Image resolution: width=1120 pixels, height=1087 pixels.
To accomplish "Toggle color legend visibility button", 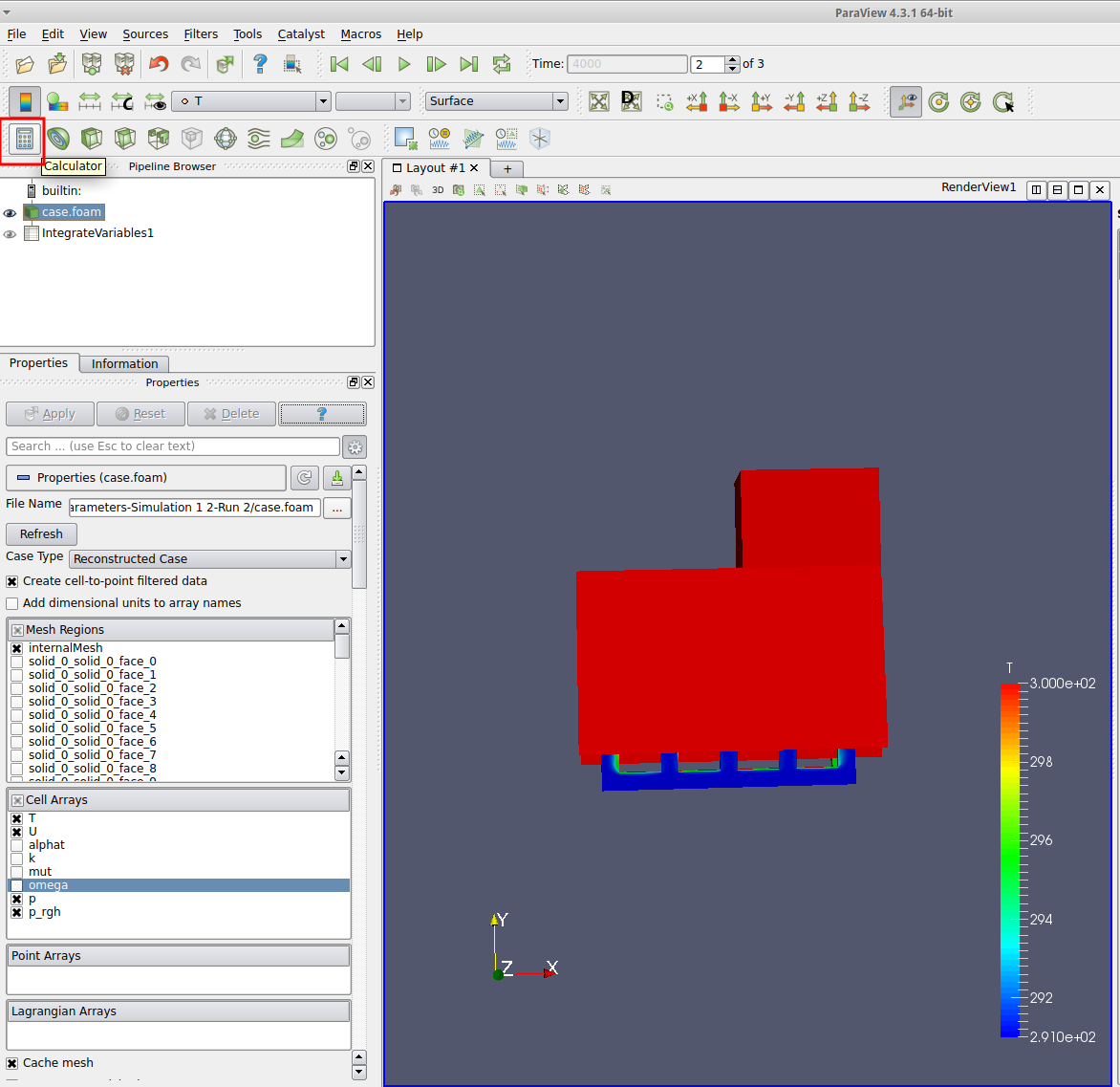I will coord(25,101).
